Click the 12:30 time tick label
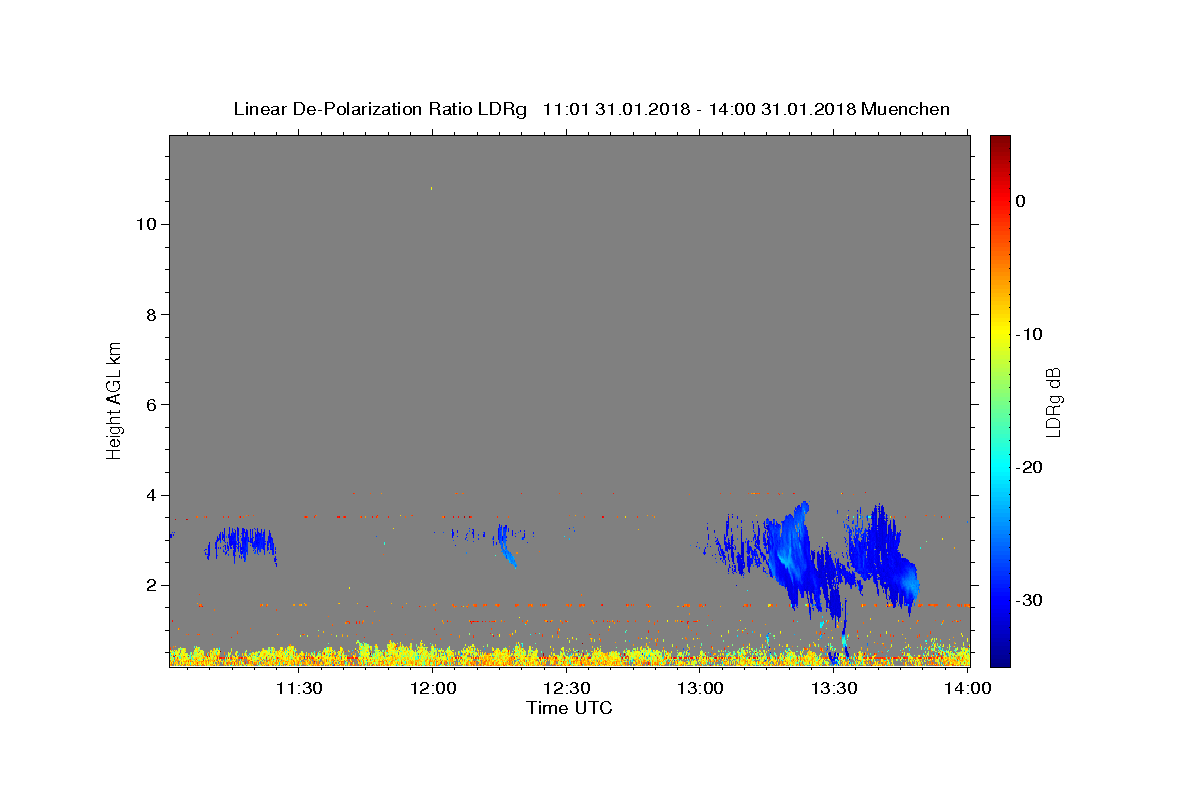 [566, 688]
